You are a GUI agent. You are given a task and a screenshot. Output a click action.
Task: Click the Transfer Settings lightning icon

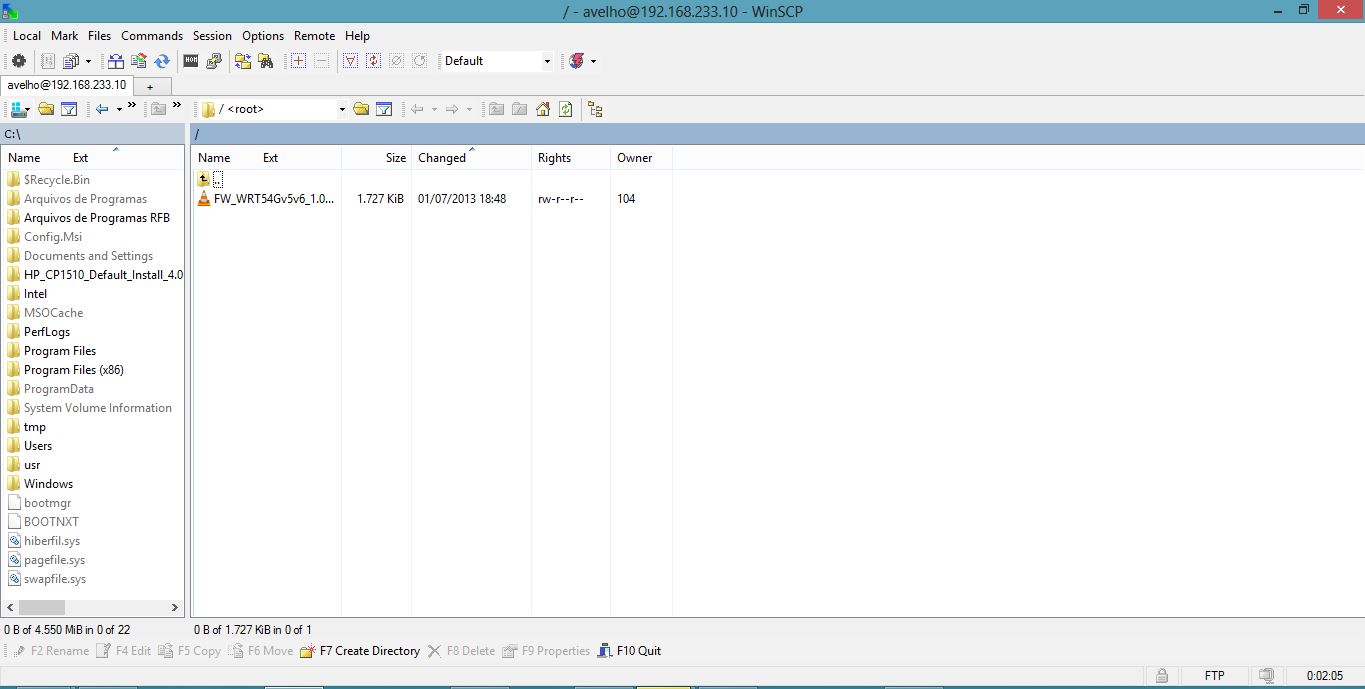[578, 60]
